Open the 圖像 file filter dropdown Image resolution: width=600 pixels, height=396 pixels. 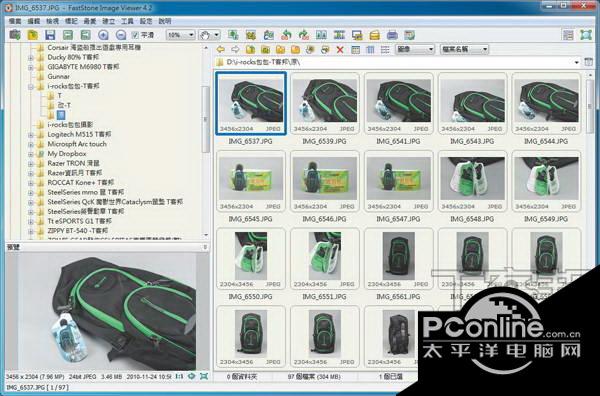click(415, 49)
